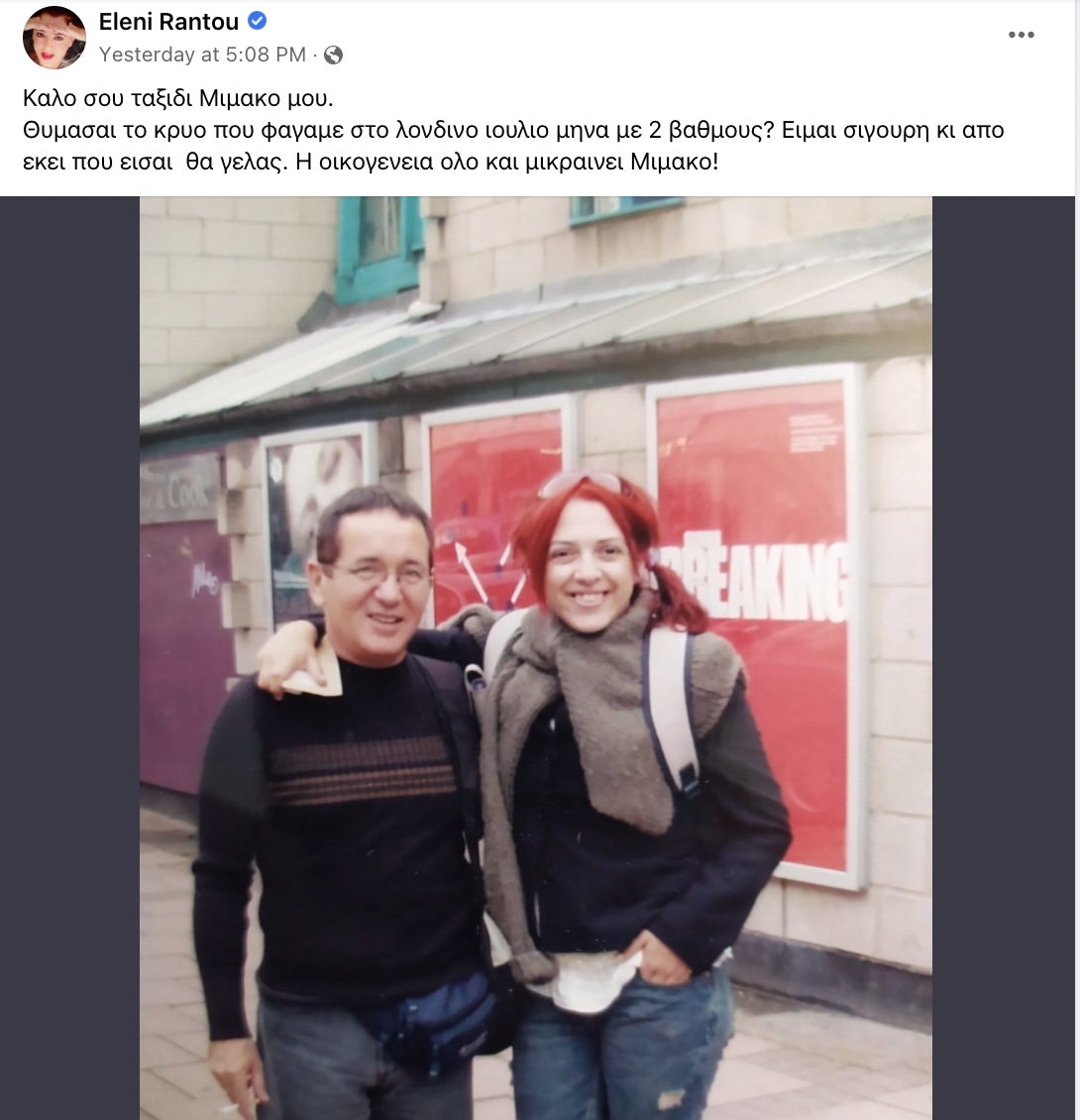Open the three-dot post options menu
The image size is (1080, 1120).
1021,35
